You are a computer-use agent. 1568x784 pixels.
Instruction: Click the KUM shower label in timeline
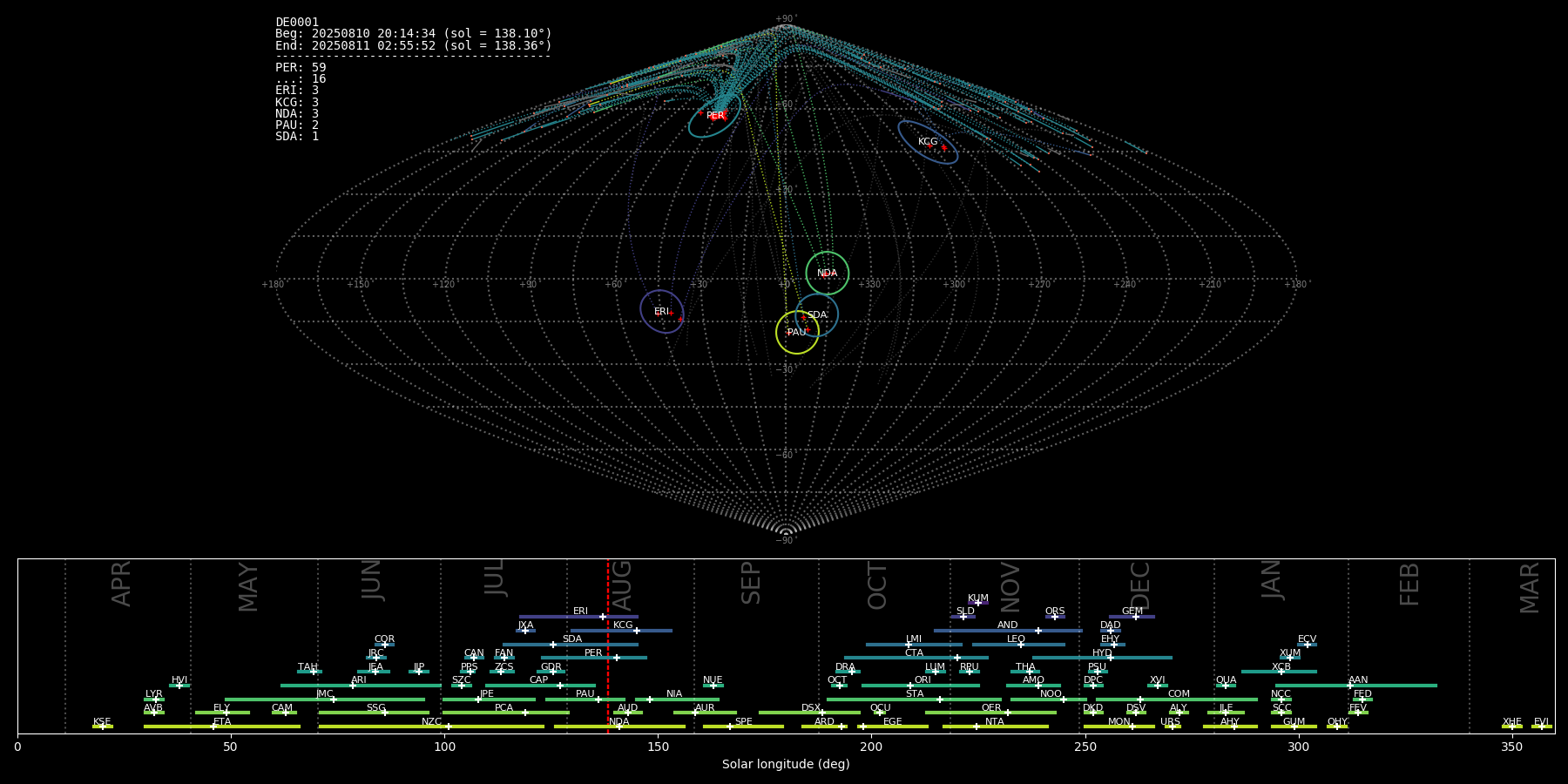coord(978,598)
